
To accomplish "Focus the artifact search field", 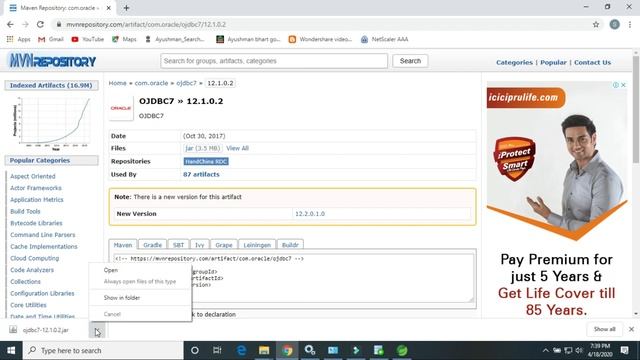I will tap(274, 61).
